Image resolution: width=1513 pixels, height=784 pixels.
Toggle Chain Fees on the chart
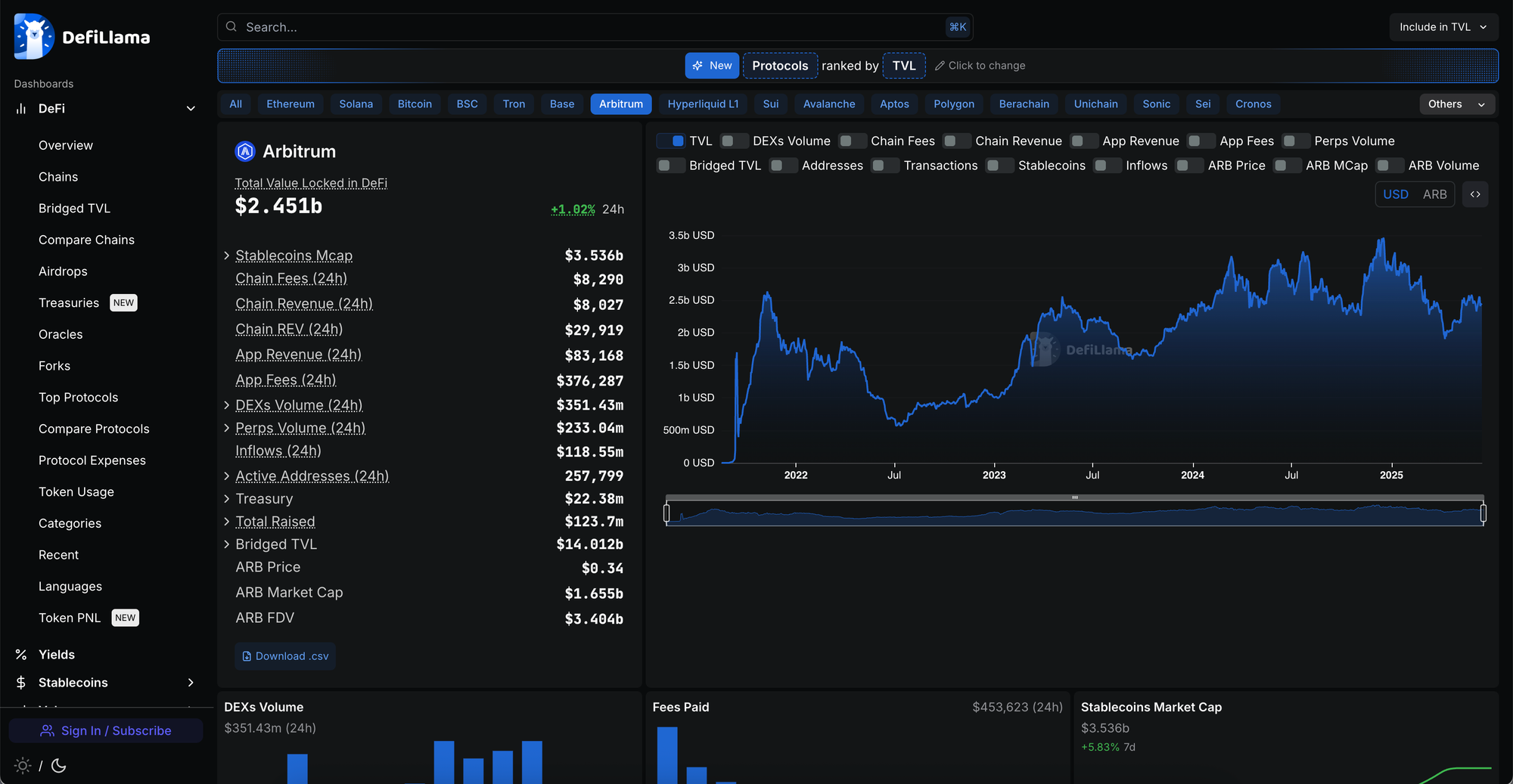852,141
